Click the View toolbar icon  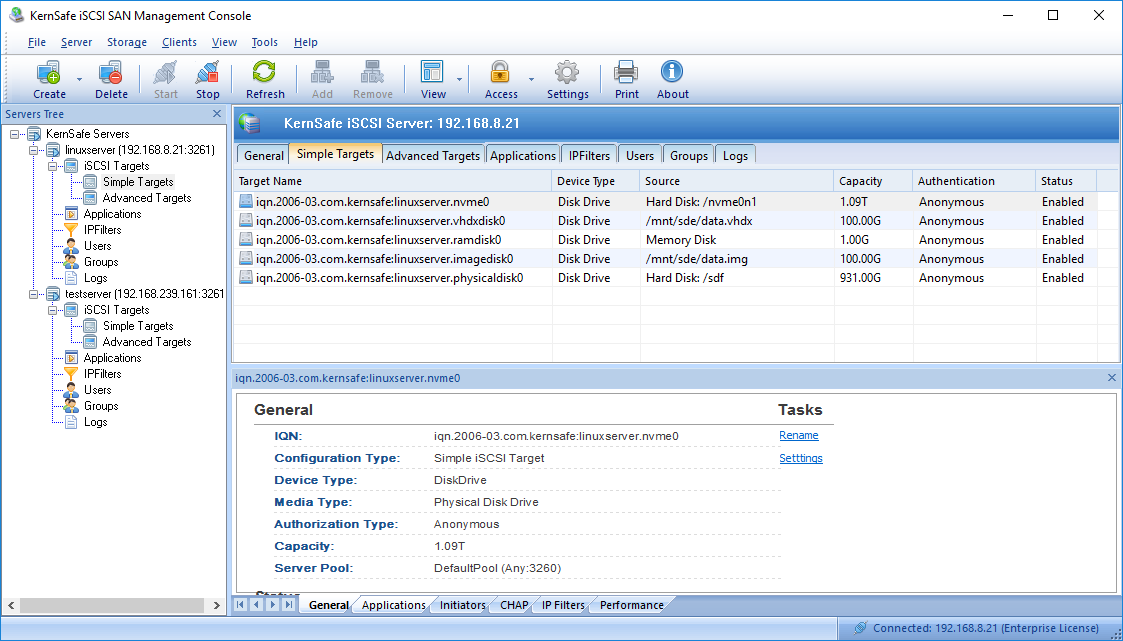pos(433,72)
